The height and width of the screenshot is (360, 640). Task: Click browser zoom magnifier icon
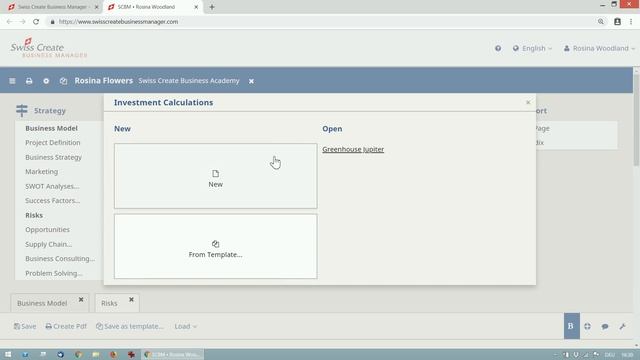click(601, 22)
